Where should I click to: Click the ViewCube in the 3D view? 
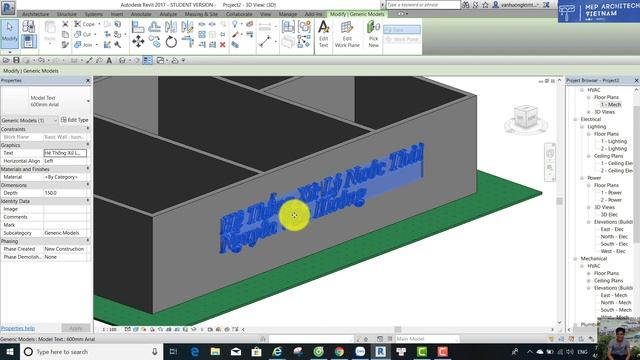tap(525, 118)
